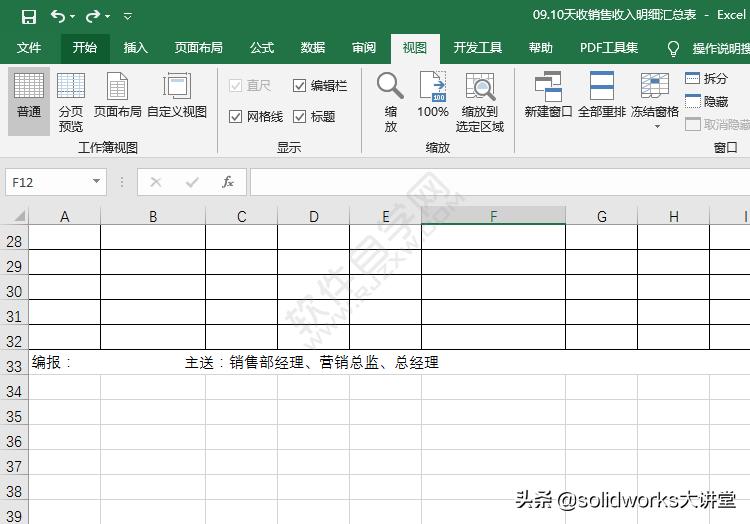Screen dimensions: 750x524
Task: Open the Name Box dropdown arrow
Action: pos(97,182)
